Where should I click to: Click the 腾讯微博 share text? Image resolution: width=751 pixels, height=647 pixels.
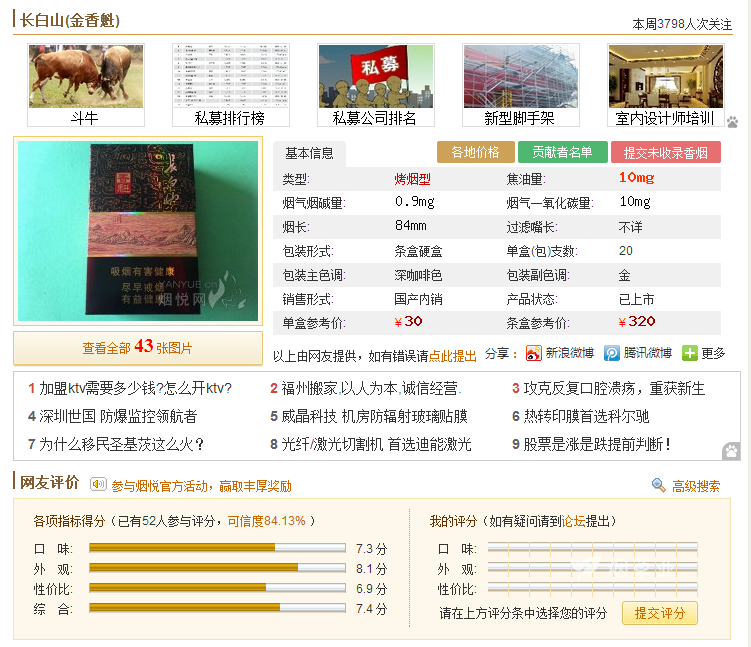(x=648, y=353)
